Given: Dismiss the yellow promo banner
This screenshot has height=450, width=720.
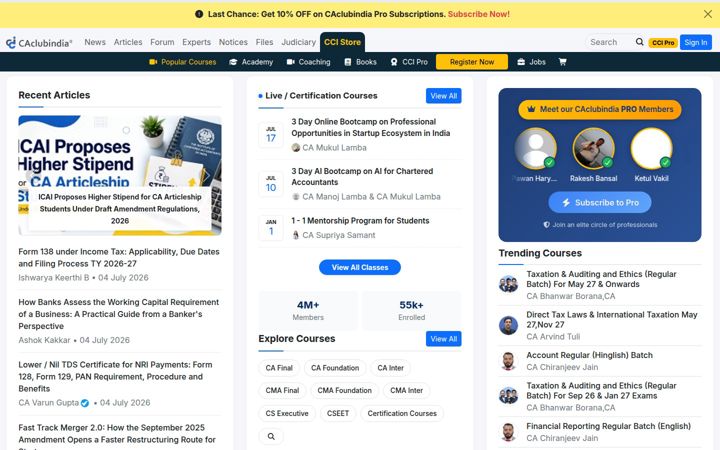Looking at the screenshot, I should click(x=708, y=14).
